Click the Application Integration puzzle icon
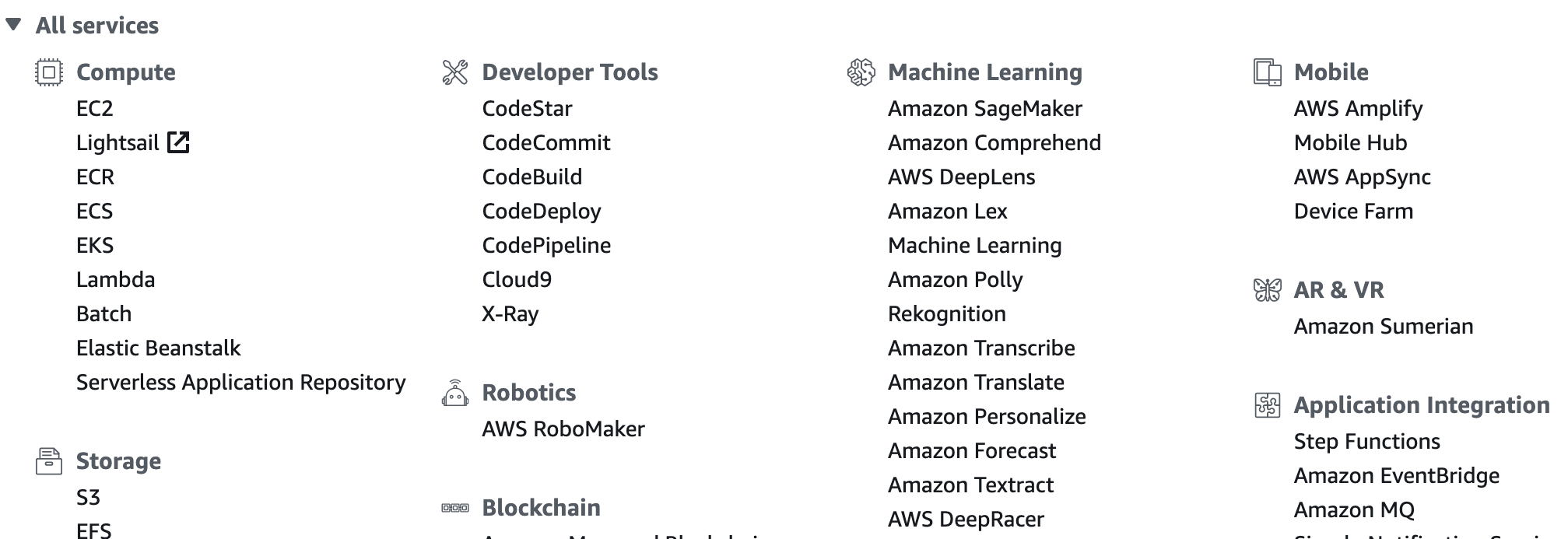The width and height of the screenshot is (1568, 539). tap(1267, 405)
